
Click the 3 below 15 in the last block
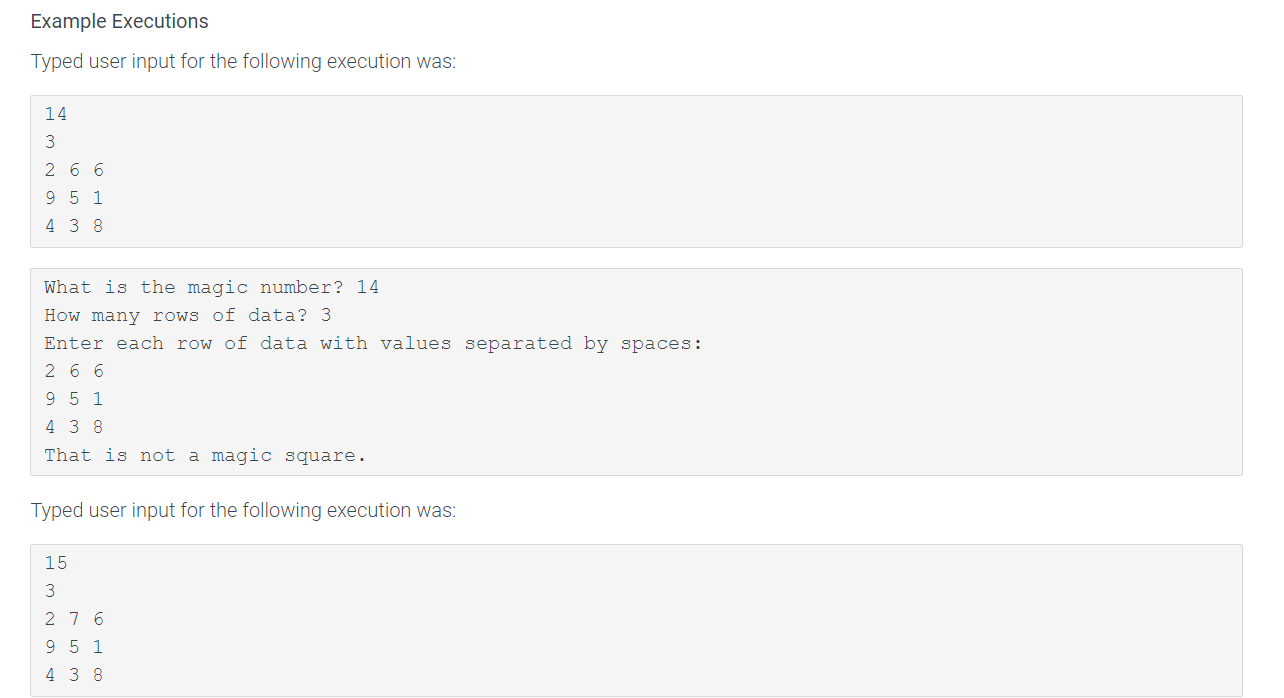[x=50, y=591]
